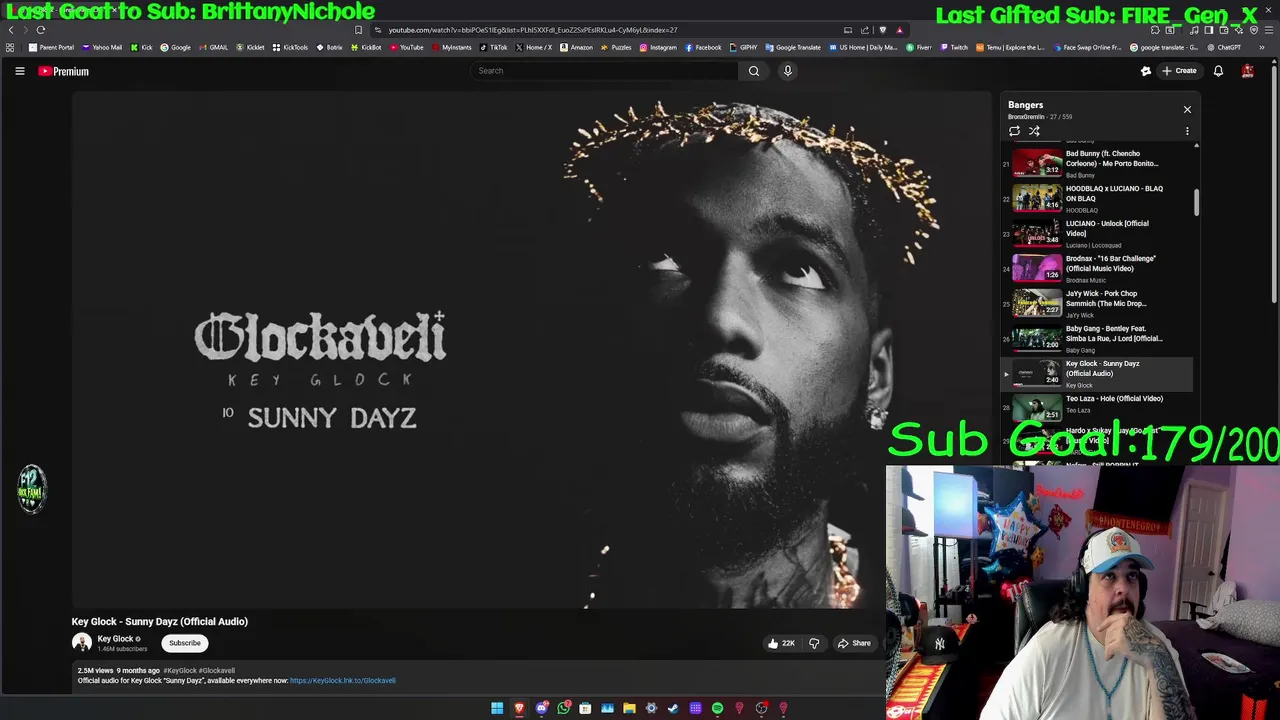The width and height of the screenshot is (1280, 720).
Task: Open Key Glock channel name link
Action: click(x=115, y=639)
